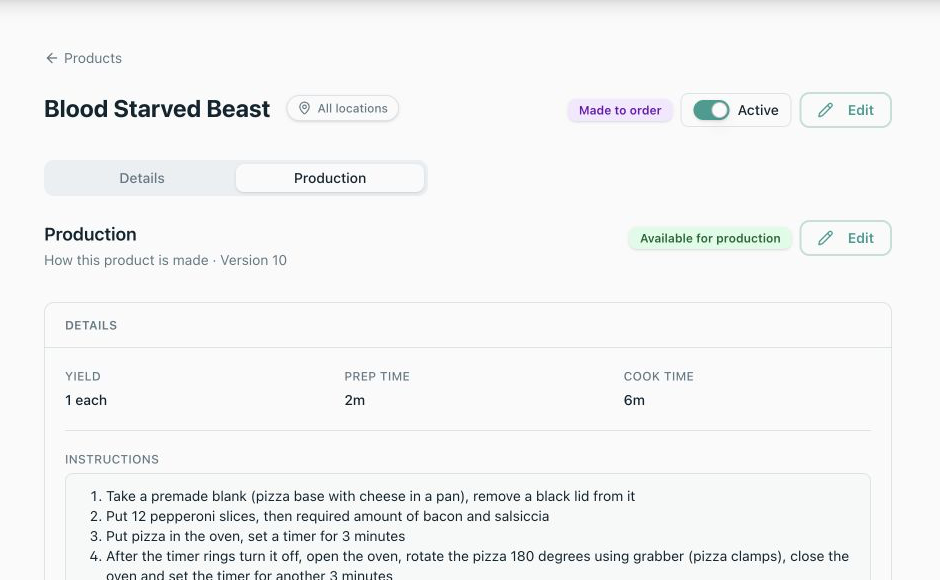The height and width of the screenshot is (580, 940).
Task: Click step 'After the timer rings turn it off'
Action: [477, 565]
